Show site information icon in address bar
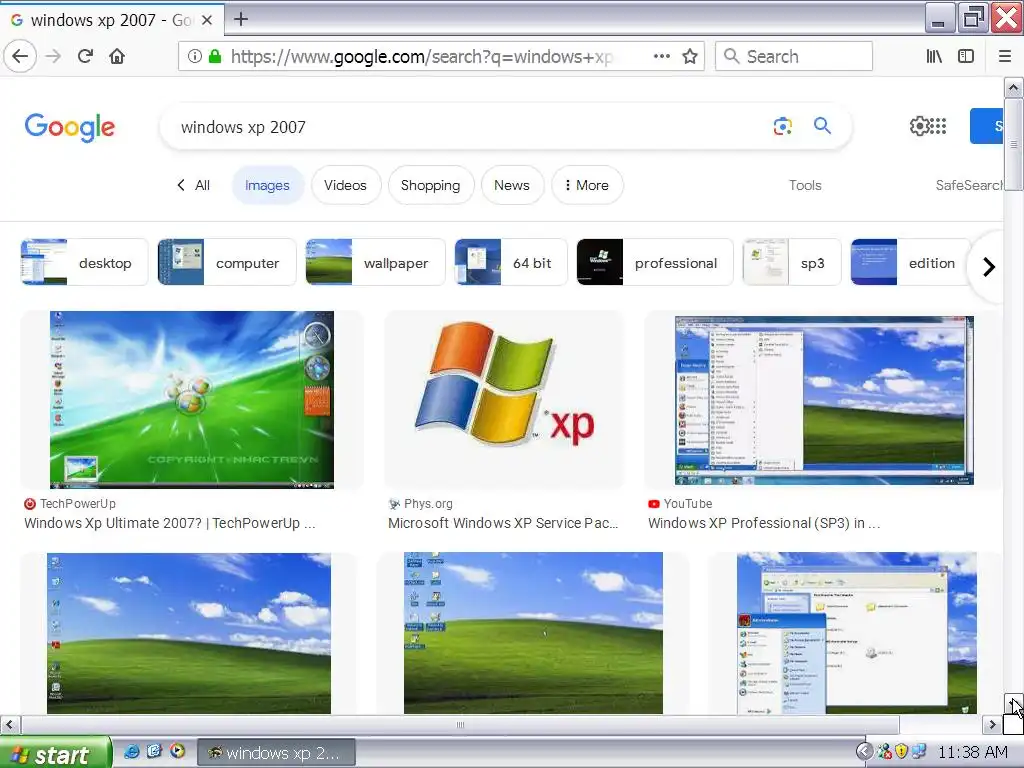The image size is (1024, 768). tap(195, 56)
